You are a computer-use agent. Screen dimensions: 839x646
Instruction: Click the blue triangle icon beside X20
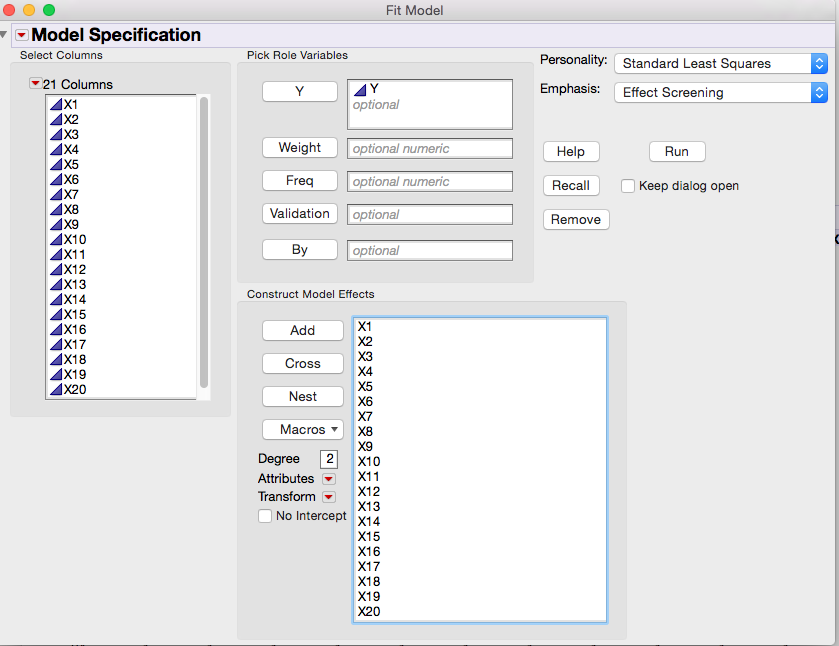pos(56,390)
